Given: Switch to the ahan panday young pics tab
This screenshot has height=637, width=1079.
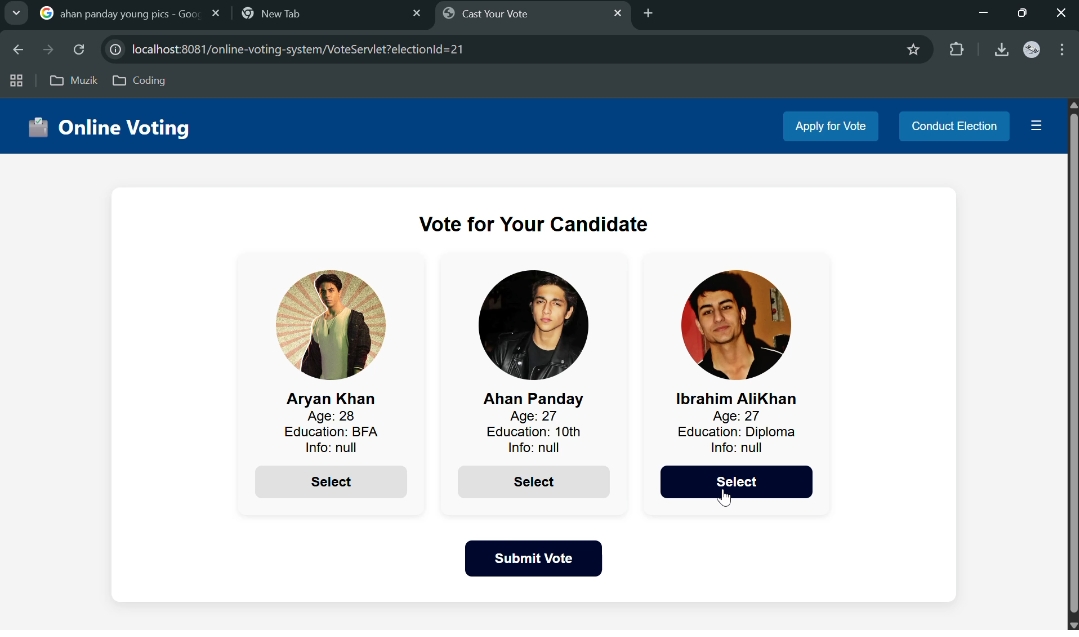Looking at the screenshot, I should coord(120,15).
